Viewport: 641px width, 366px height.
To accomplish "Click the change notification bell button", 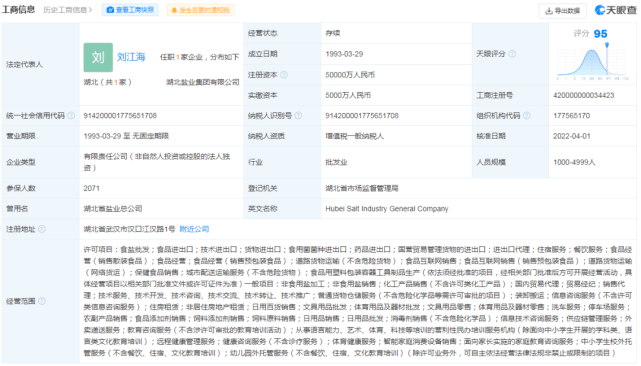I will point(201,10).
